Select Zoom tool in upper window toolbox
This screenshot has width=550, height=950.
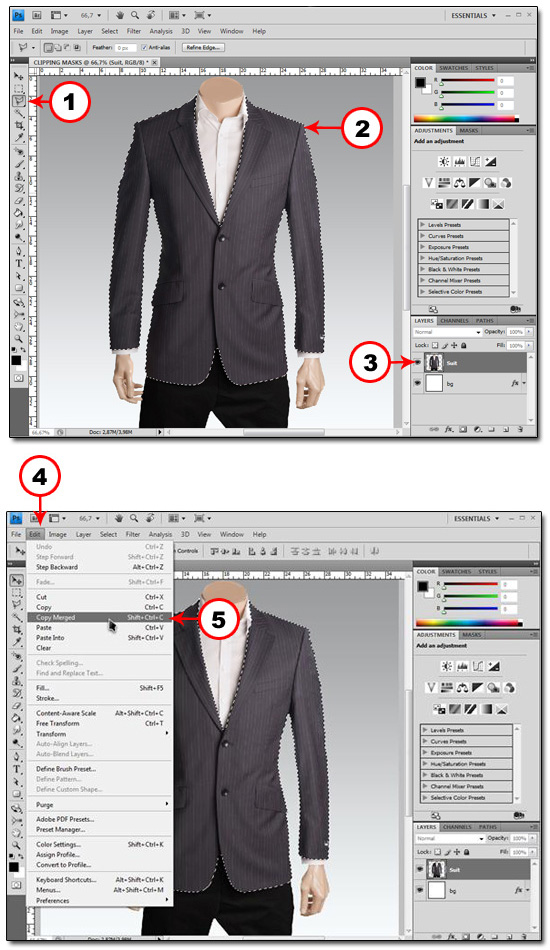point(19,339)
